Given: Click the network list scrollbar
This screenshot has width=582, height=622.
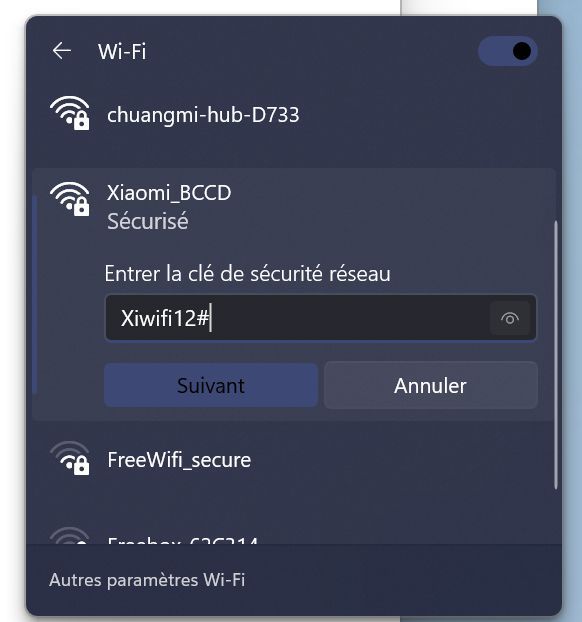Looking at the screenshot, I should coord(556,355).
